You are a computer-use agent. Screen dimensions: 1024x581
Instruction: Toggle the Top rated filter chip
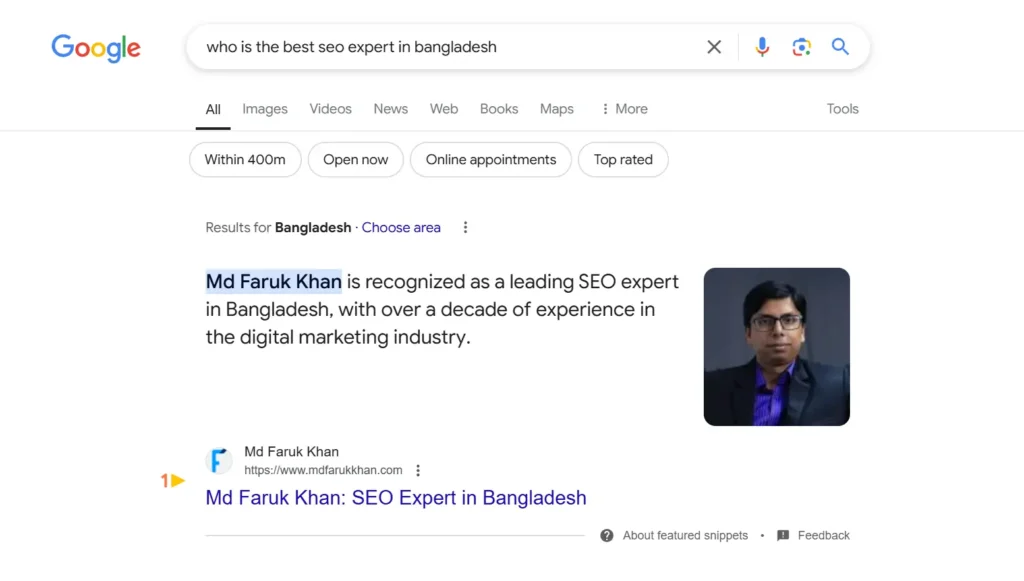[623, 160]
